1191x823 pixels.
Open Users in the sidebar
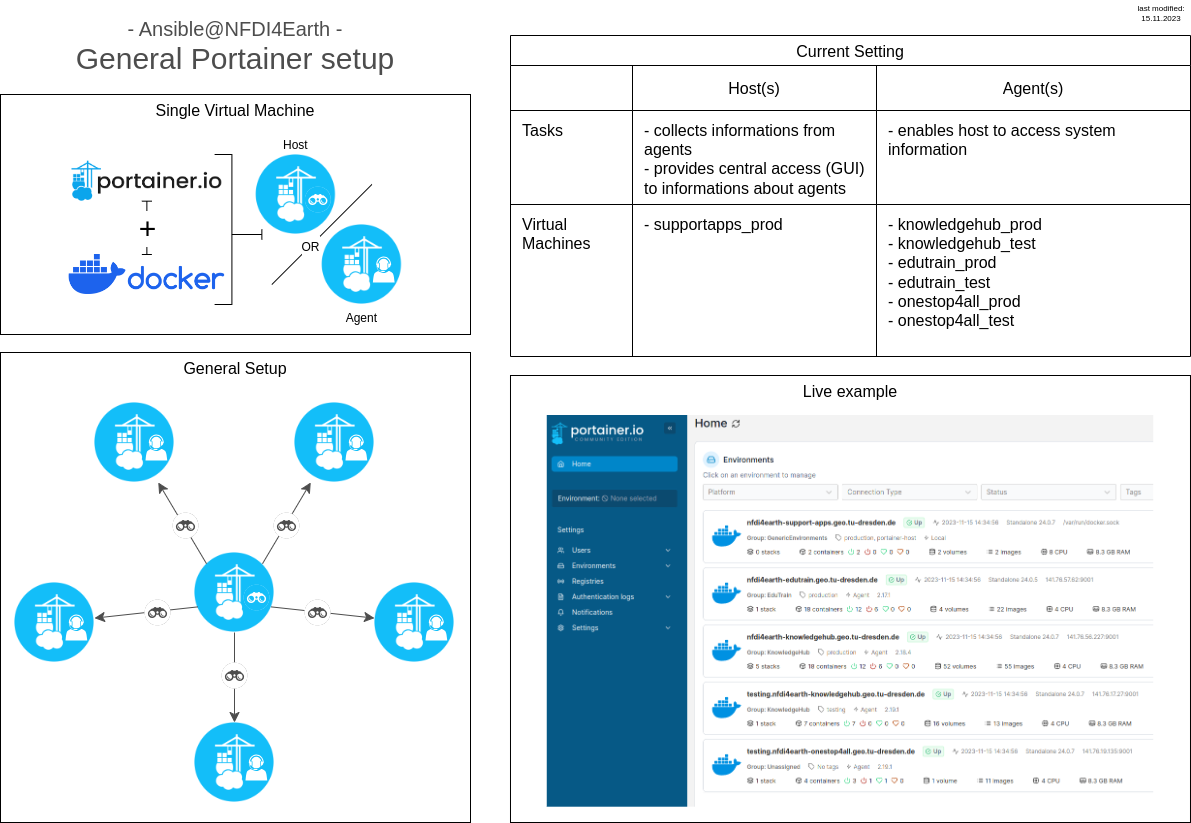click(x=580, y=550)
